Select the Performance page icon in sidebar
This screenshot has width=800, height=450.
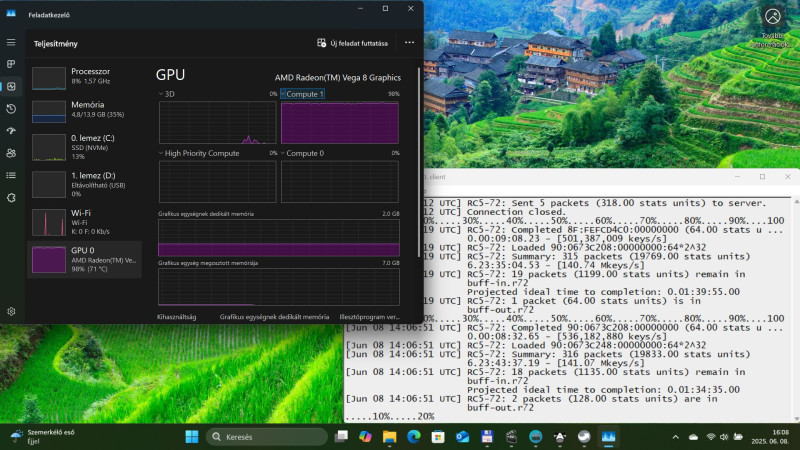pos(11,86)
